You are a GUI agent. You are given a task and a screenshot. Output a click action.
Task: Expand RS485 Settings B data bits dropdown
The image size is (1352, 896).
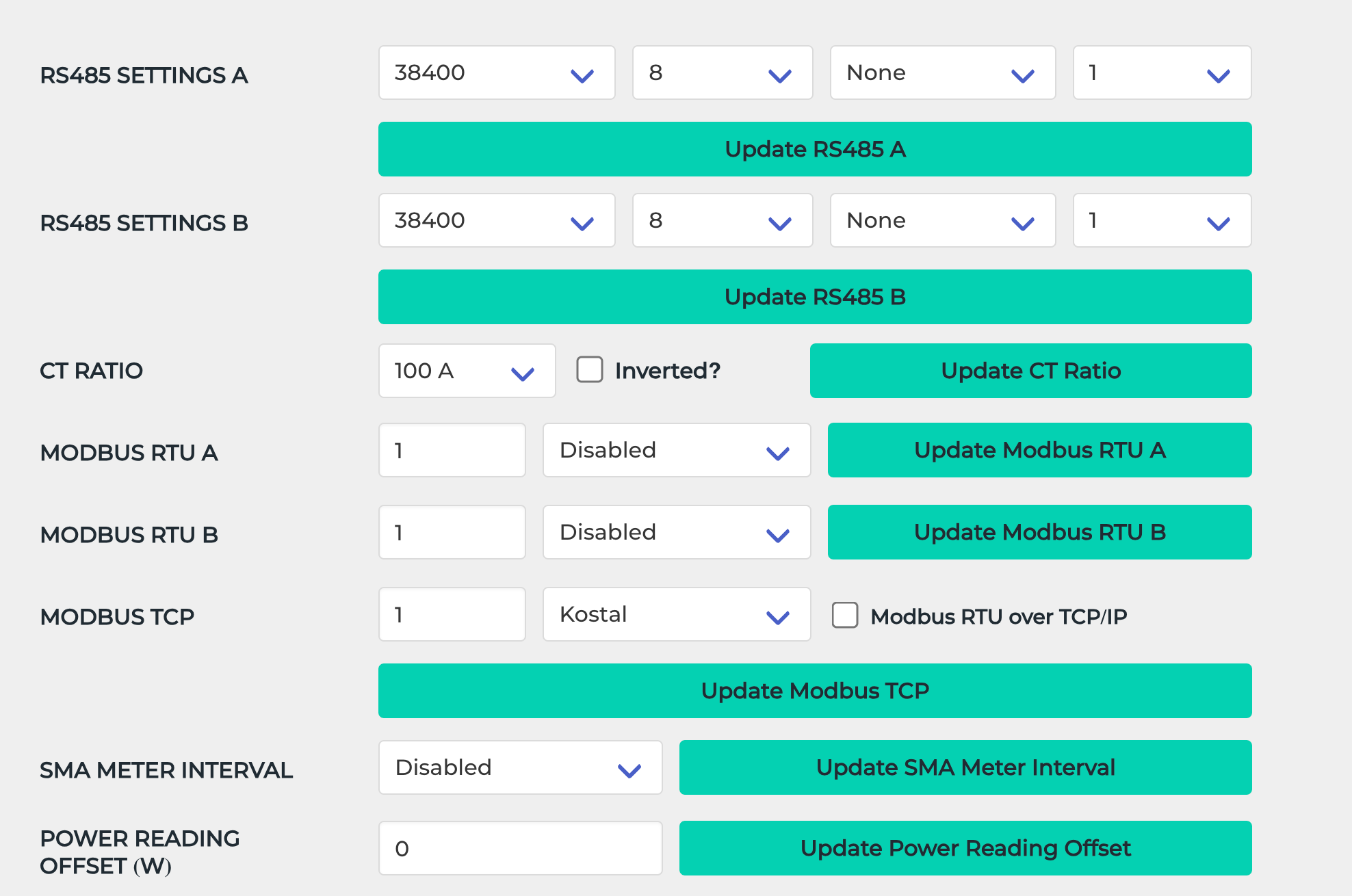pyautogui.click(x=722, y=221)
